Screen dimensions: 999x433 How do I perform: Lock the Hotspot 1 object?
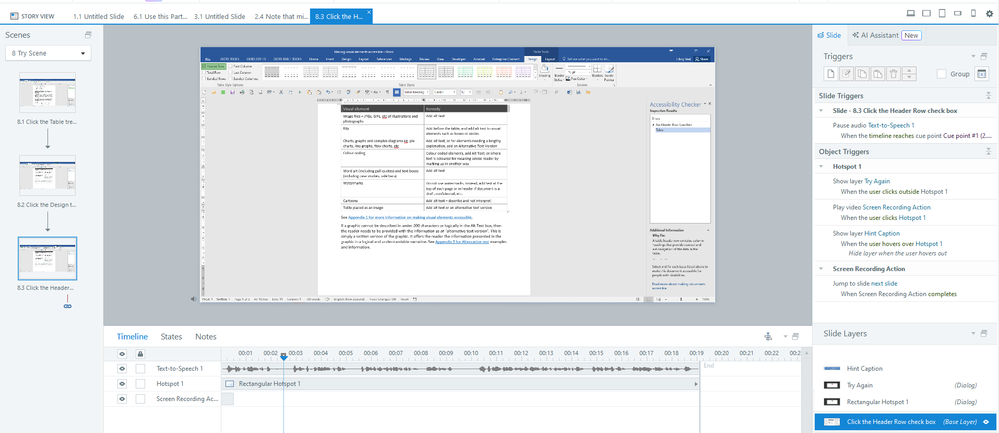coord(140,384)
